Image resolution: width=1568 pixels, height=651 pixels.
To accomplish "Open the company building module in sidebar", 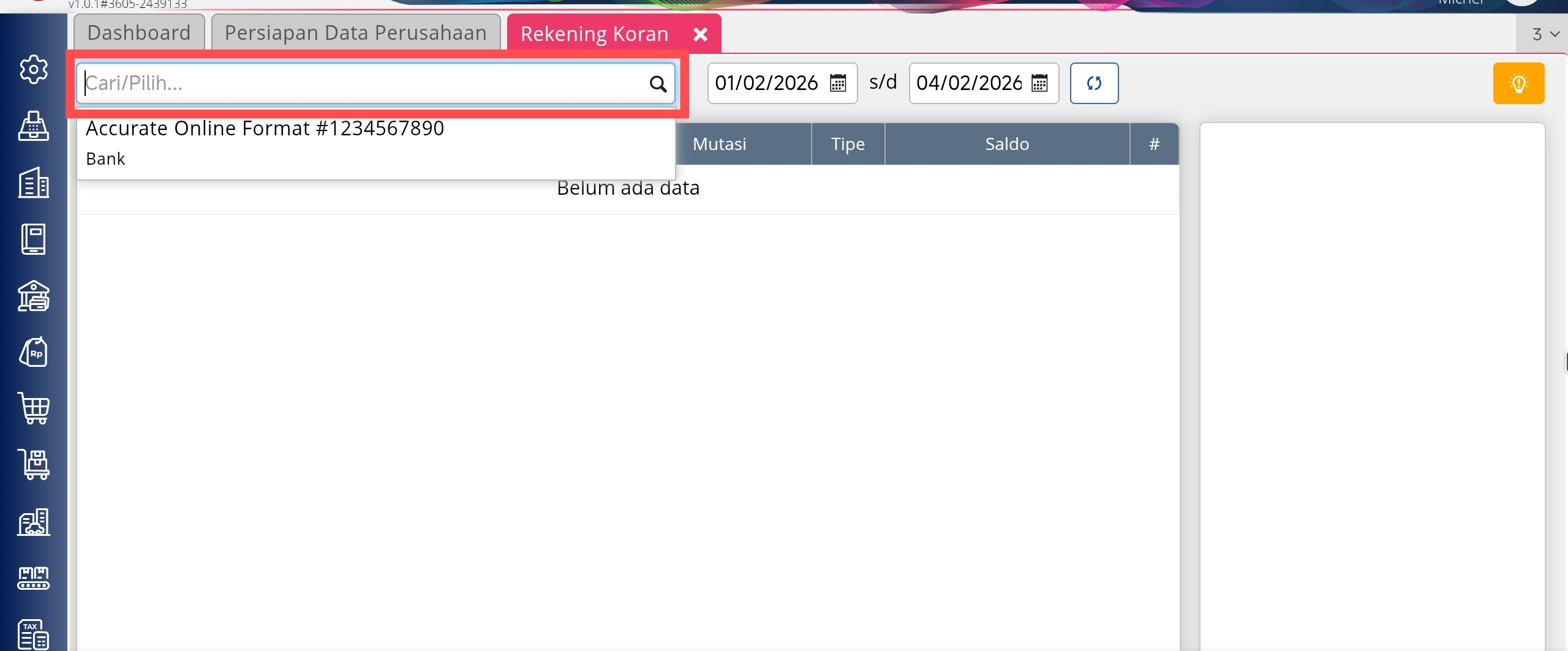I will point(33,183).
